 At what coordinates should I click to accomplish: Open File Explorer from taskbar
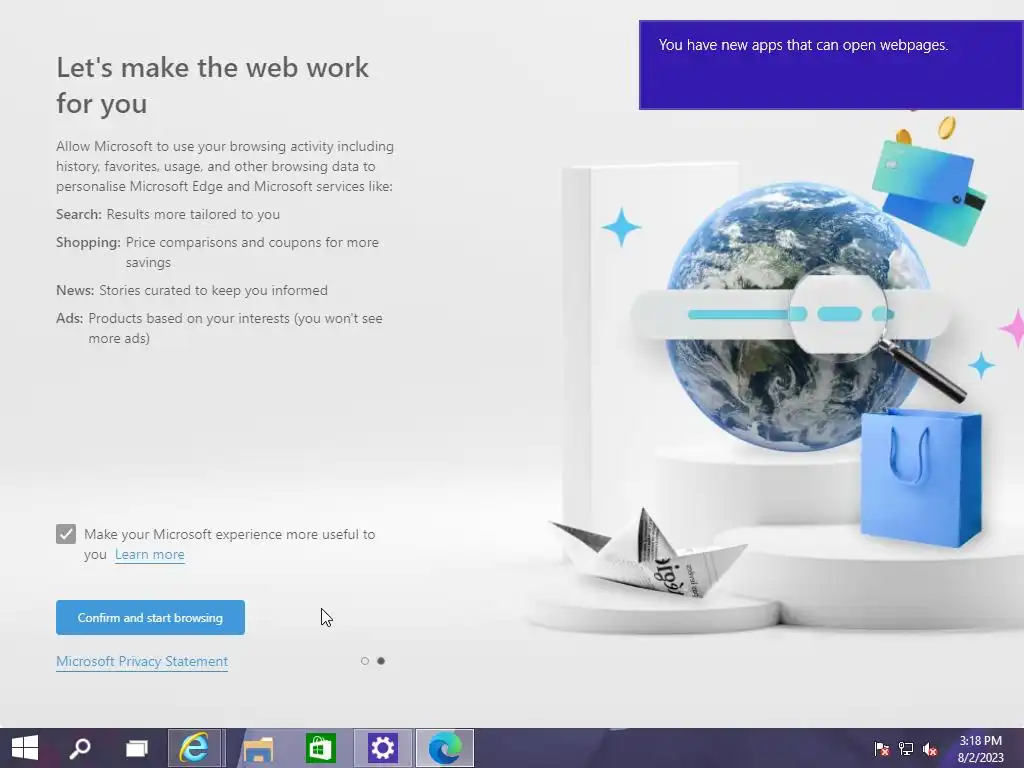click(258, 748)
